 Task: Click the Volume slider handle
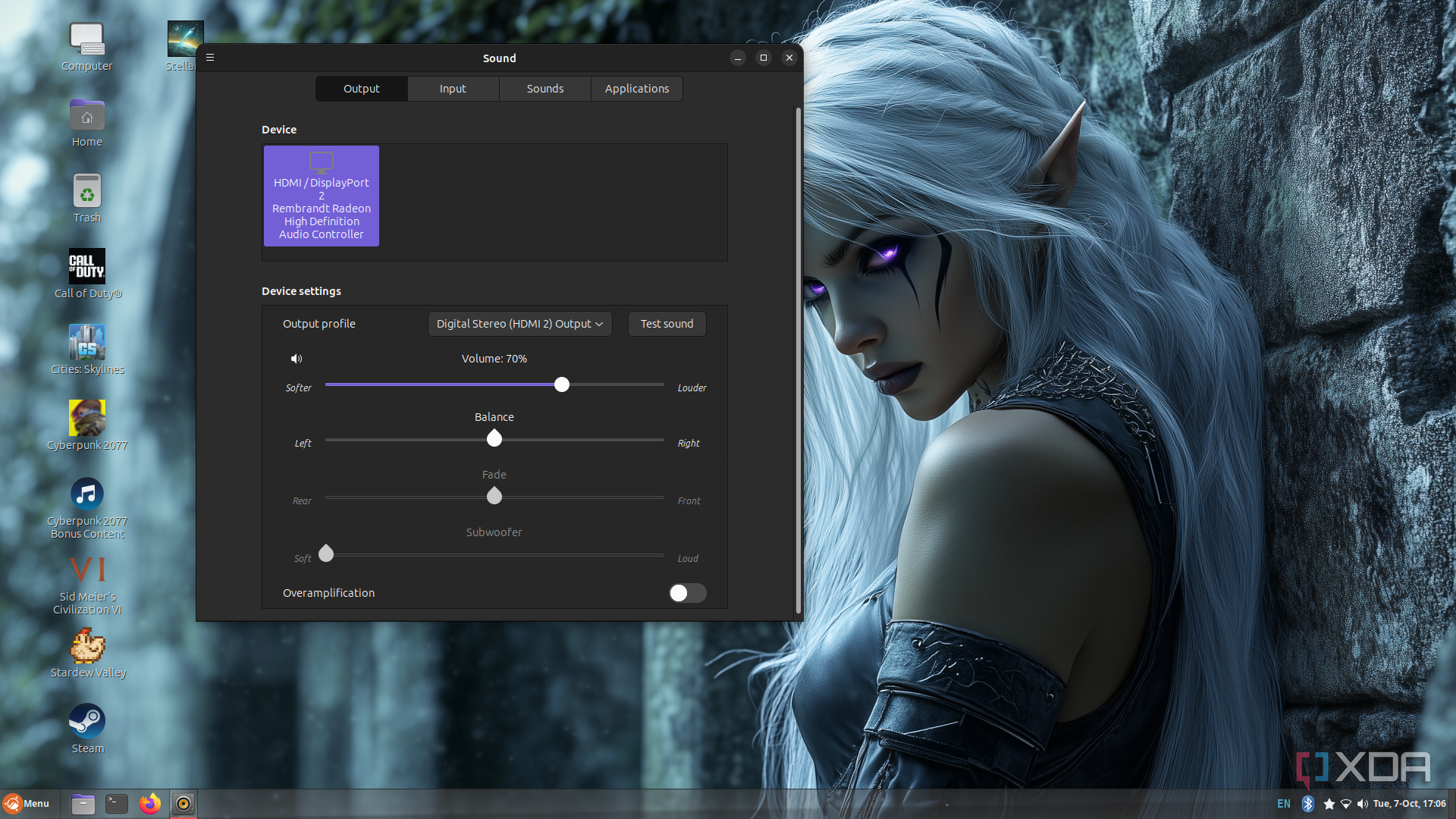click(562, 384)
